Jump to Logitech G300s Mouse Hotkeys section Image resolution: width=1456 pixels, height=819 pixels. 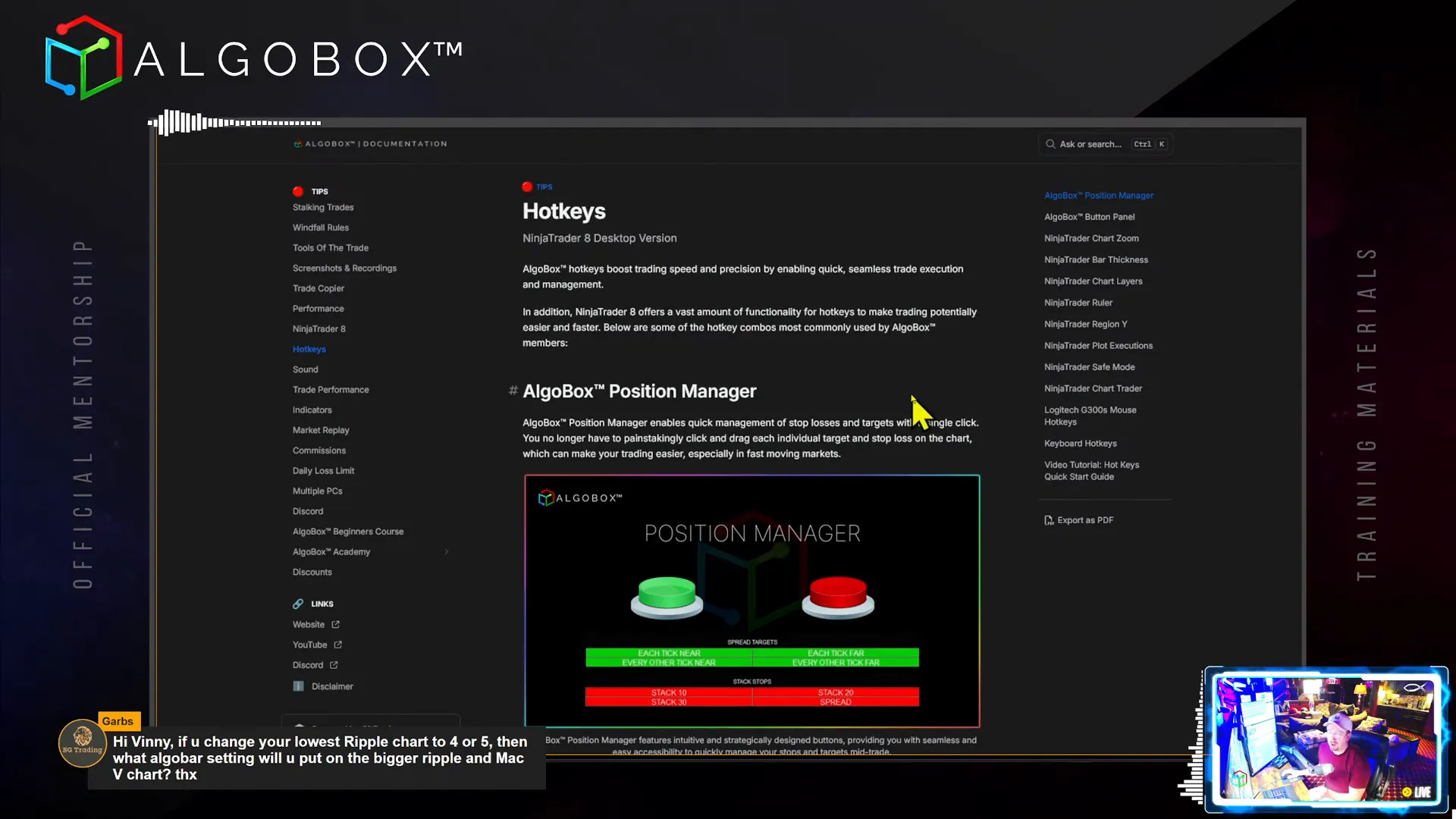[1090, 416]
